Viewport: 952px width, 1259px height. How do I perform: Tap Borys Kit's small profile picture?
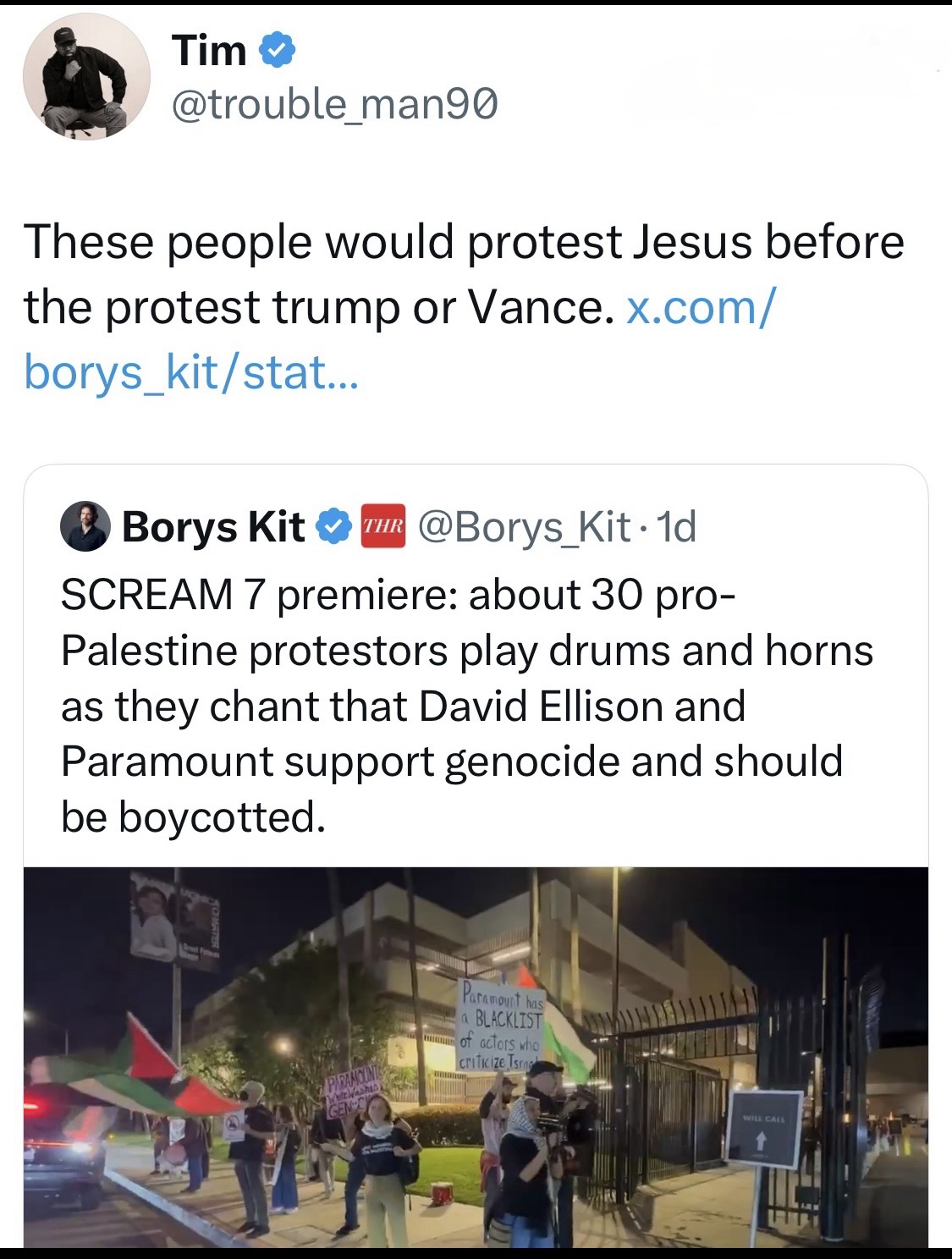[x=85, y=526]
